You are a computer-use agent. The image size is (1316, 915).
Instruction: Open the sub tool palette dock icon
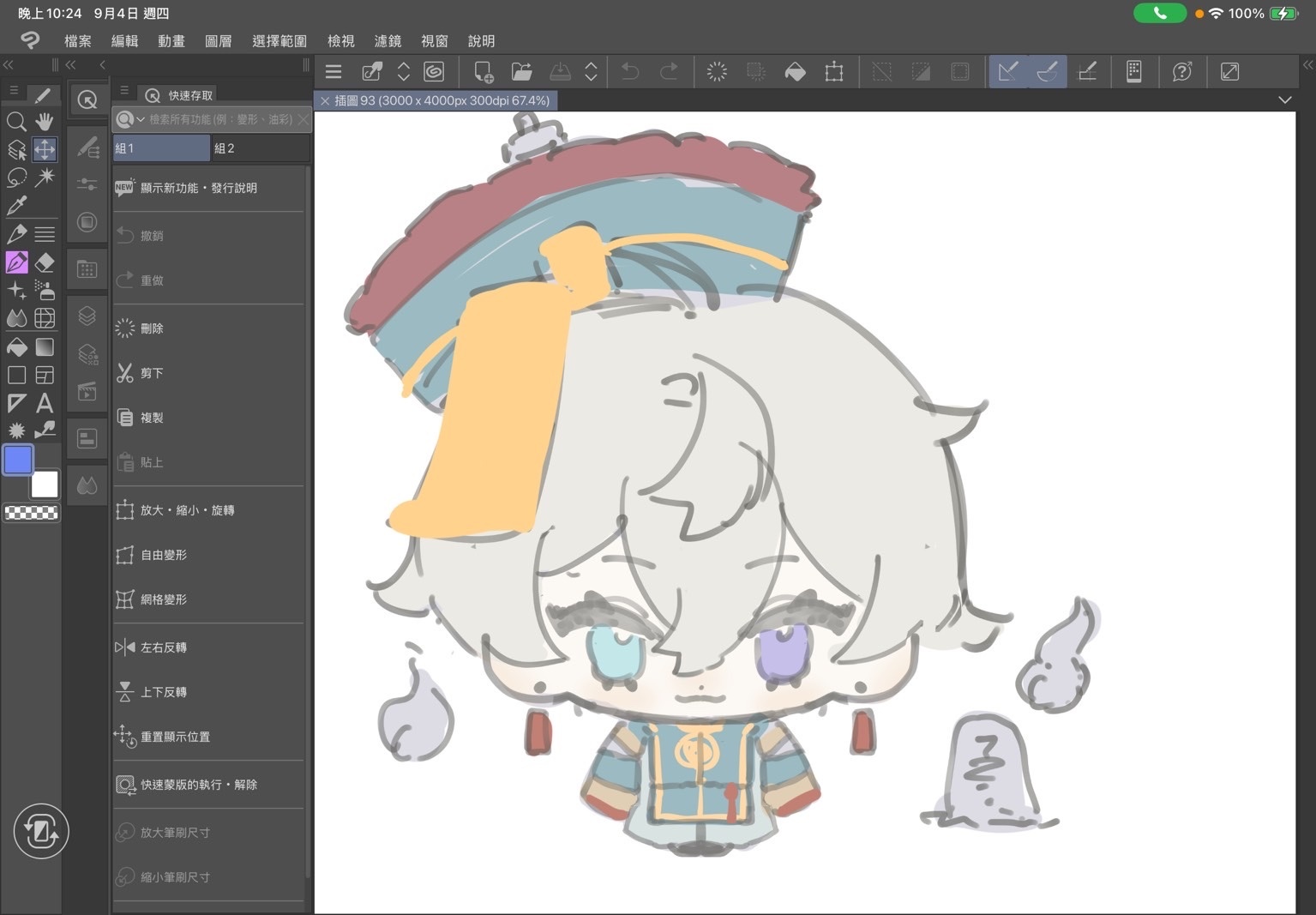tap(87, 148)
